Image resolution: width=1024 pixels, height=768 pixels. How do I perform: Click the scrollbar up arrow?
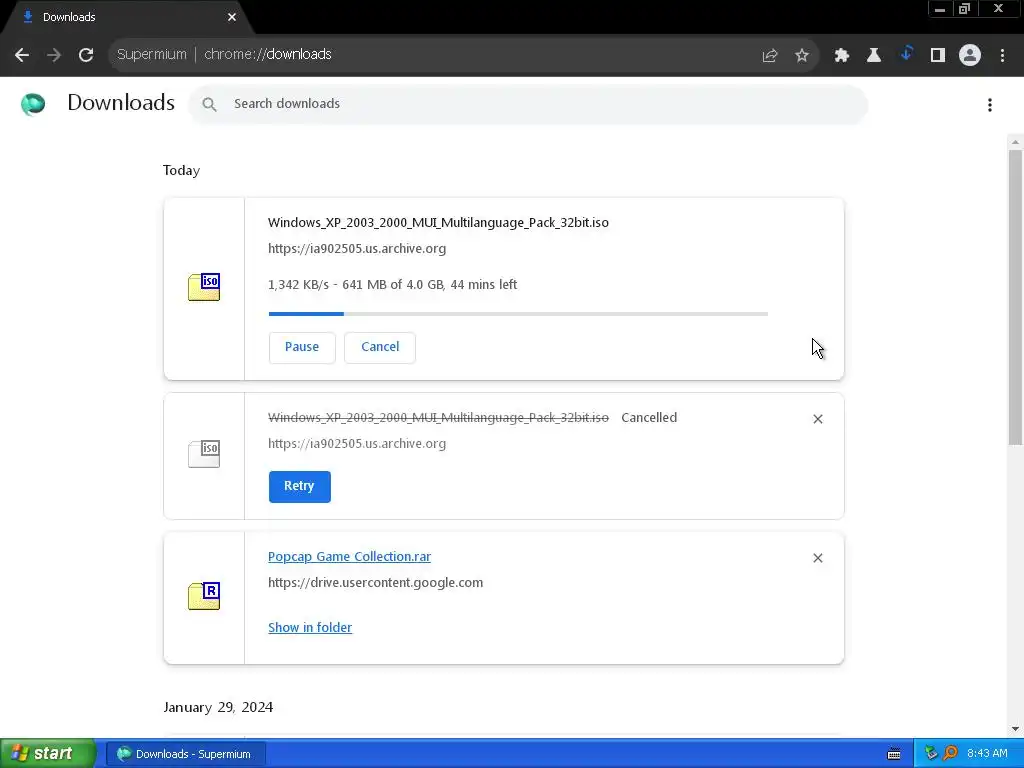(1015, 142)
